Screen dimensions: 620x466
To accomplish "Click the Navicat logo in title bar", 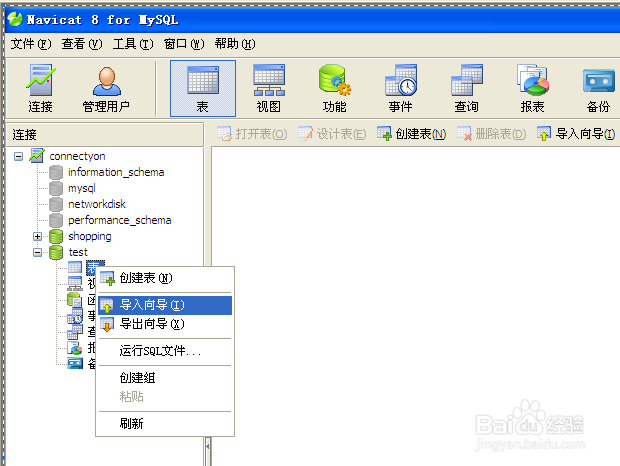I will point(15,19).
